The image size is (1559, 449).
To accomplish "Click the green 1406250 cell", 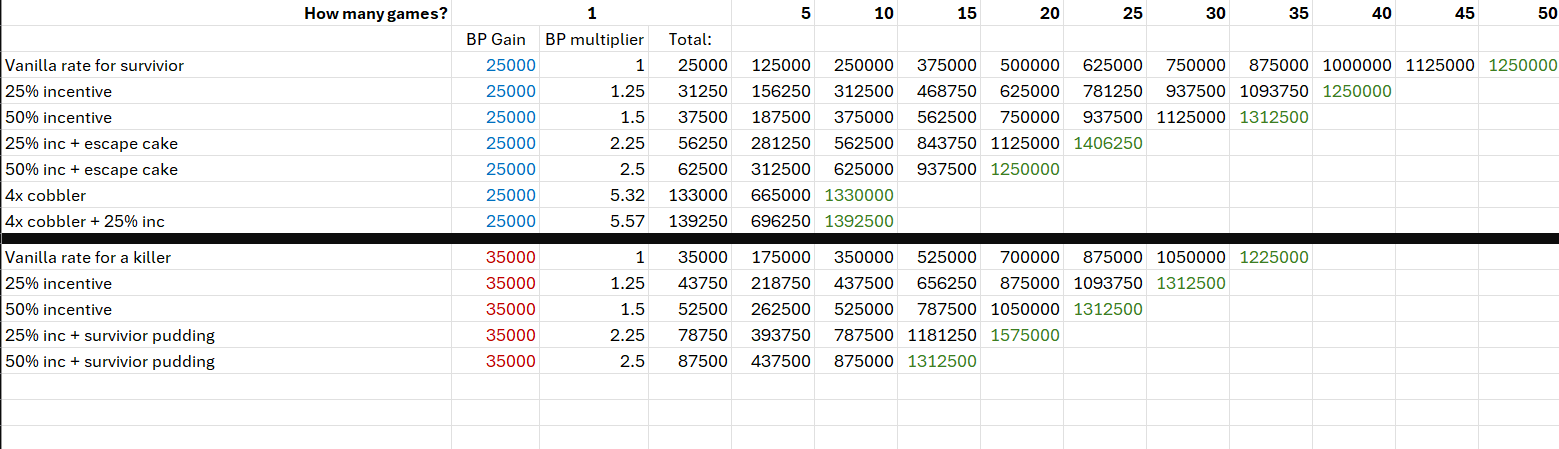I will pos(1105,143).
